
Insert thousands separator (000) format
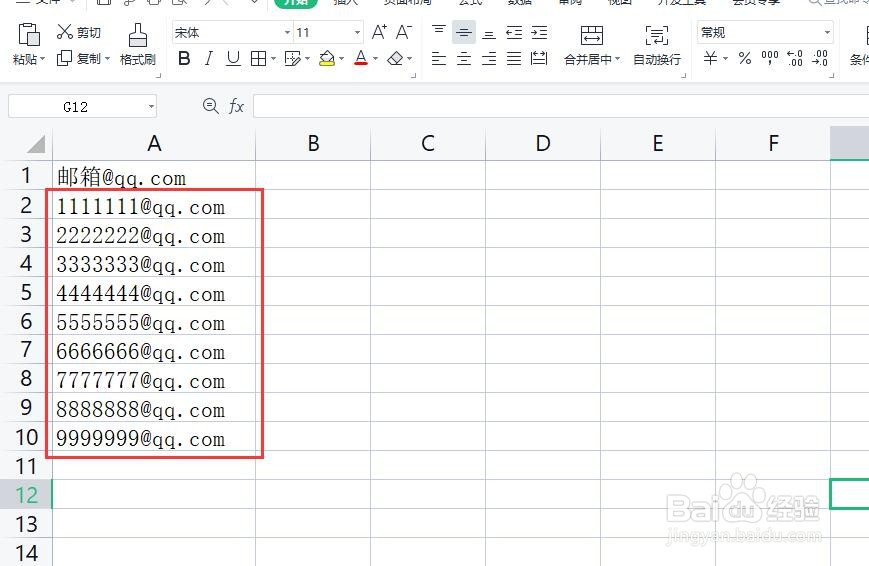(770, 58)
